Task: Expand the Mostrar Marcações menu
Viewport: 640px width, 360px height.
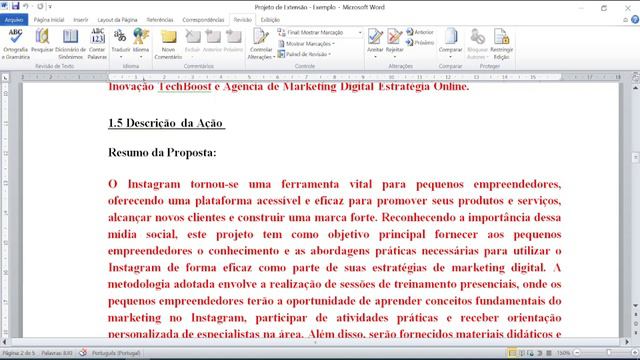Action: (306, 43)
